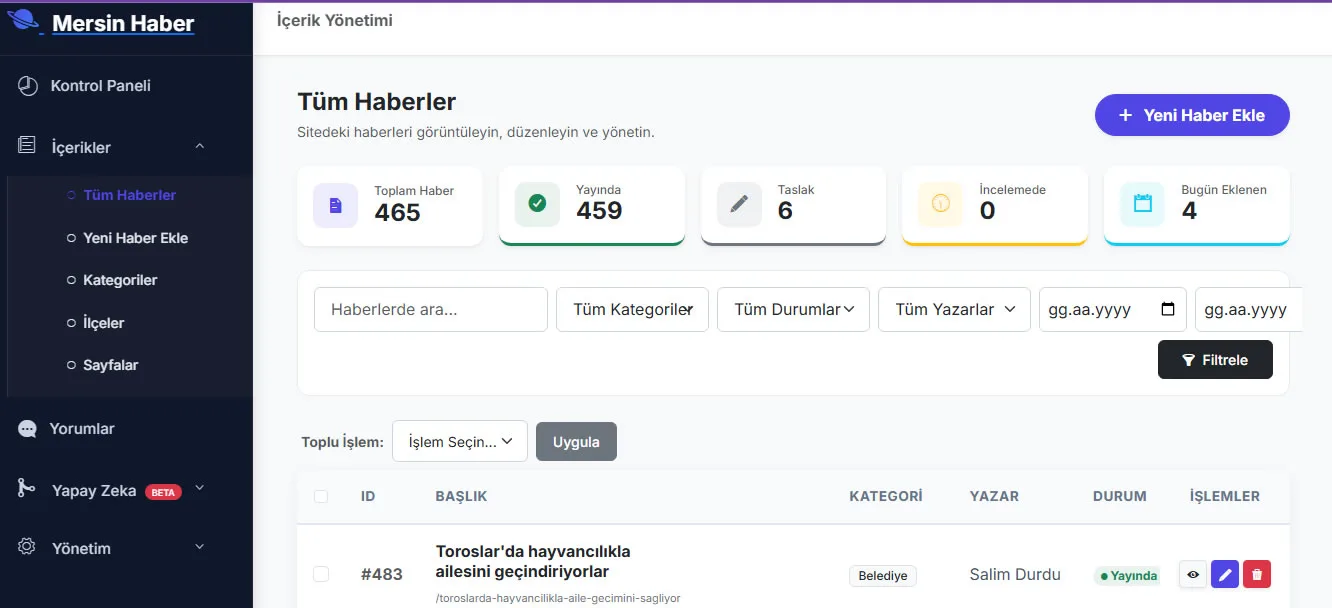Image resolution: width=1332 pixels, height=608 pixels.
Task: Click the BETA badge next to Yapay Zeka
Action: pos(163,491)
